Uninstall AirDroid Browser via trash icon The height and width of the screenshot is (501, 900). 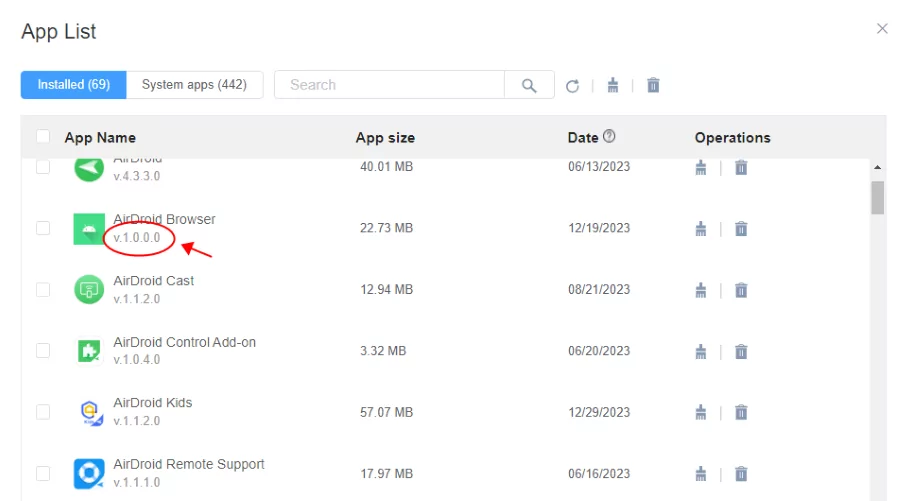point(741,229)
